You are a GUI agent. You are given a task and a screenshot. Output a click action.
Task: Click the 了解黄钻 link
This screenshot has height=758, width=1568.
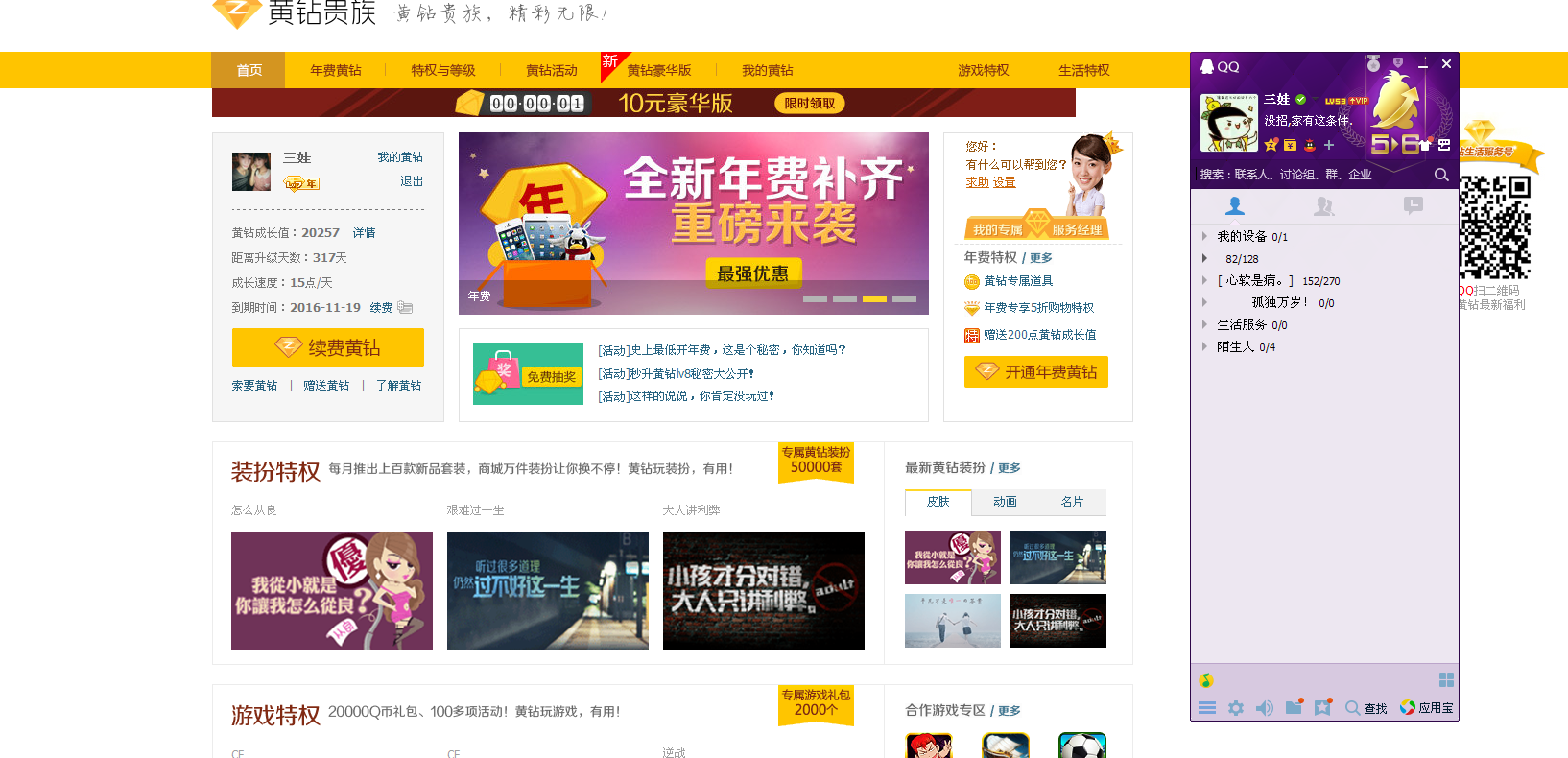coord(398,386)
